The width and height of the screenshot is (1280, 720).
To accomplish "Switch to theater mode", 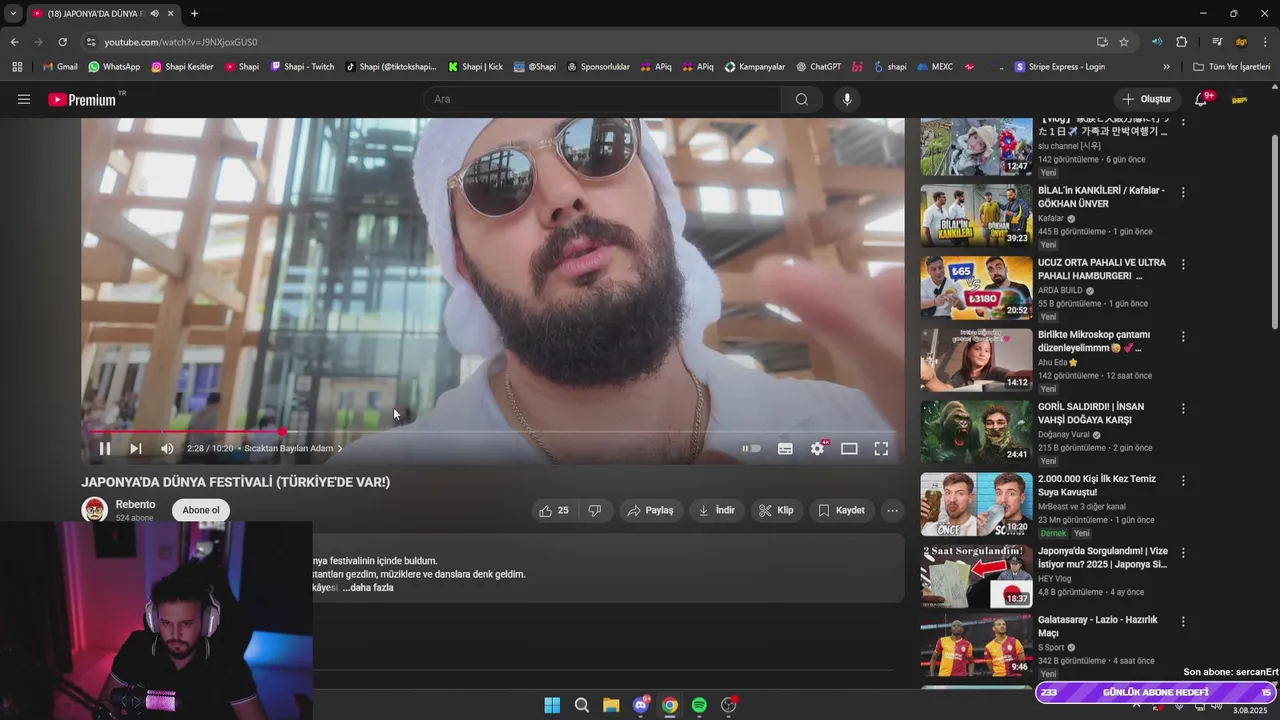I will tap(849, 448).
